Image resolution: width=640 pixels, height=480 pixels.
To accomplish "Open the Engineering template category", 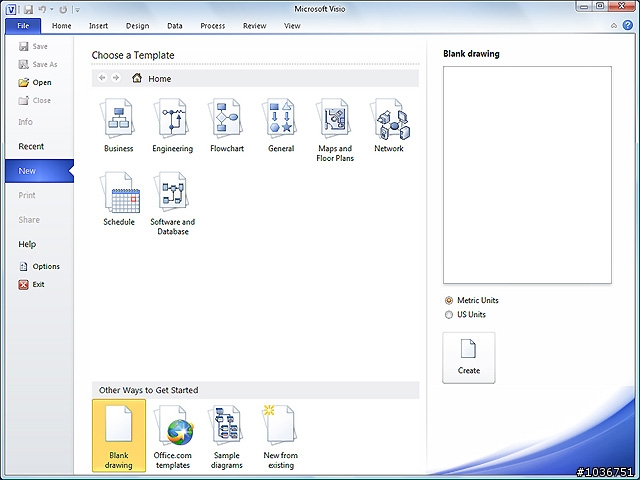I will coord(172,126).
